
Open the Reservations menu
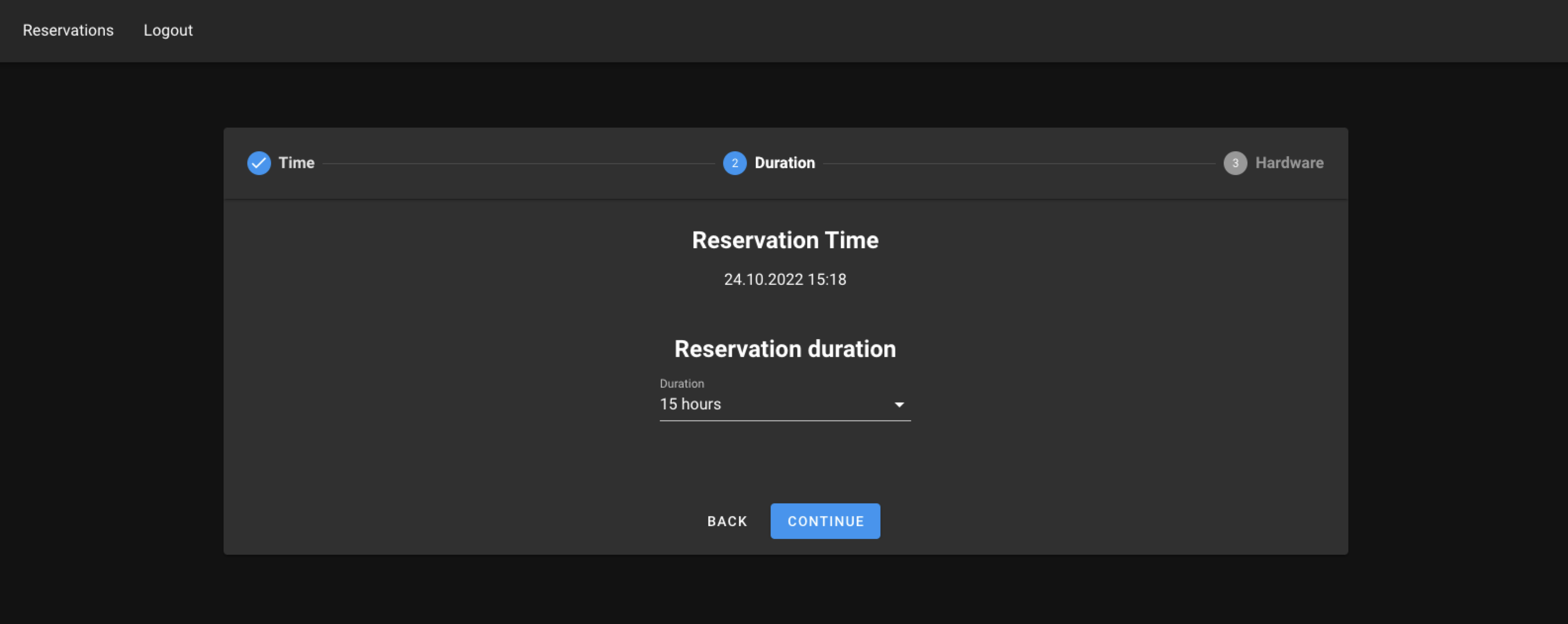tap(68, 30)
